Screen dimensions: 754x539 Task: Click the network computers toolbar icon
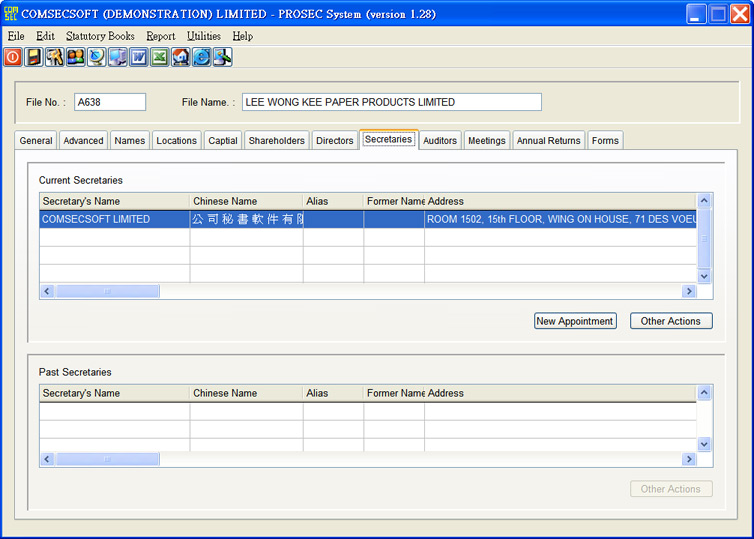coord(118,57)
